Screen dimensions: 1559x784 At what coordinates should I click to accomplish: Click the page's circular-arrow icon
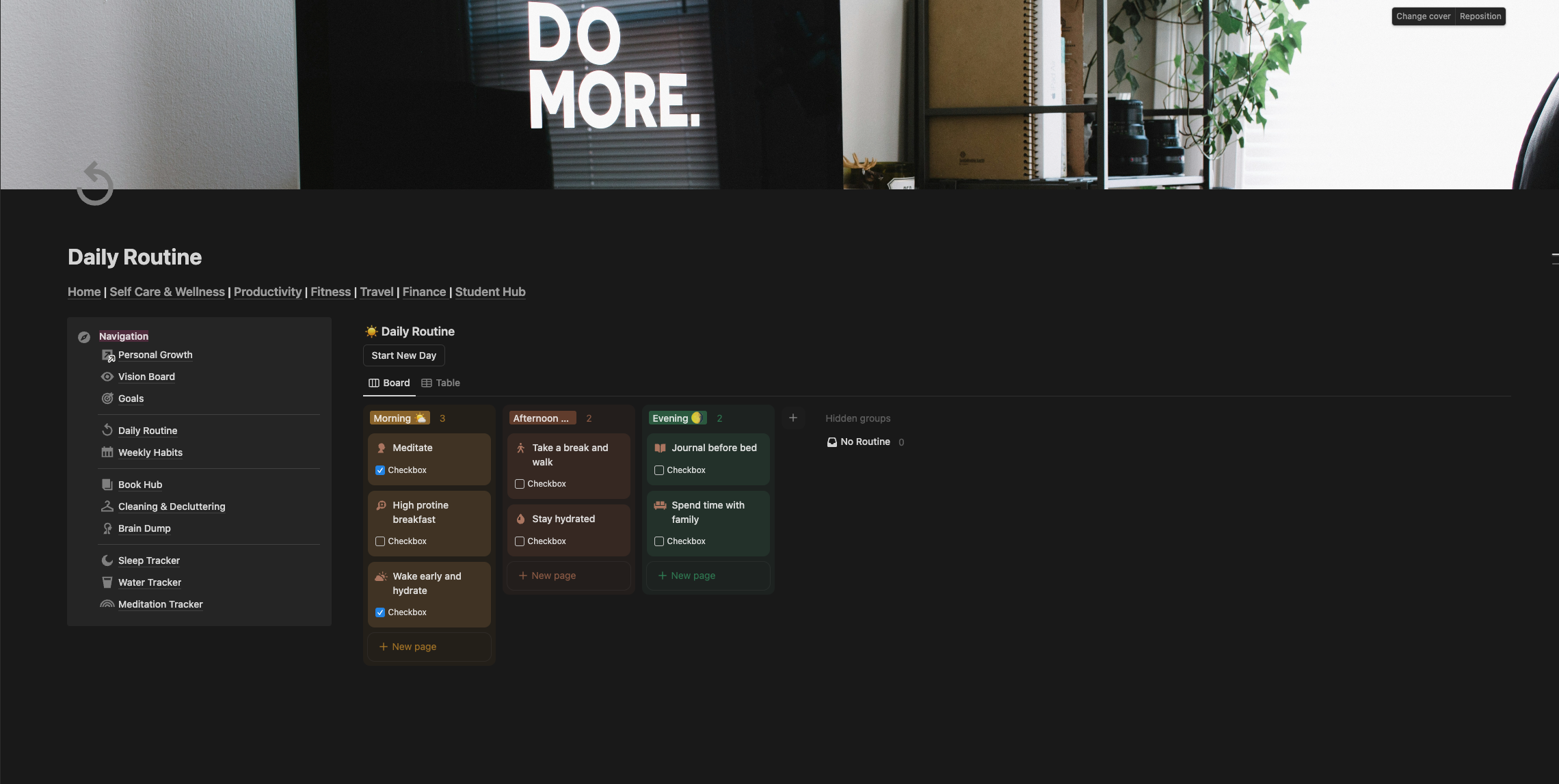point(95,183)
